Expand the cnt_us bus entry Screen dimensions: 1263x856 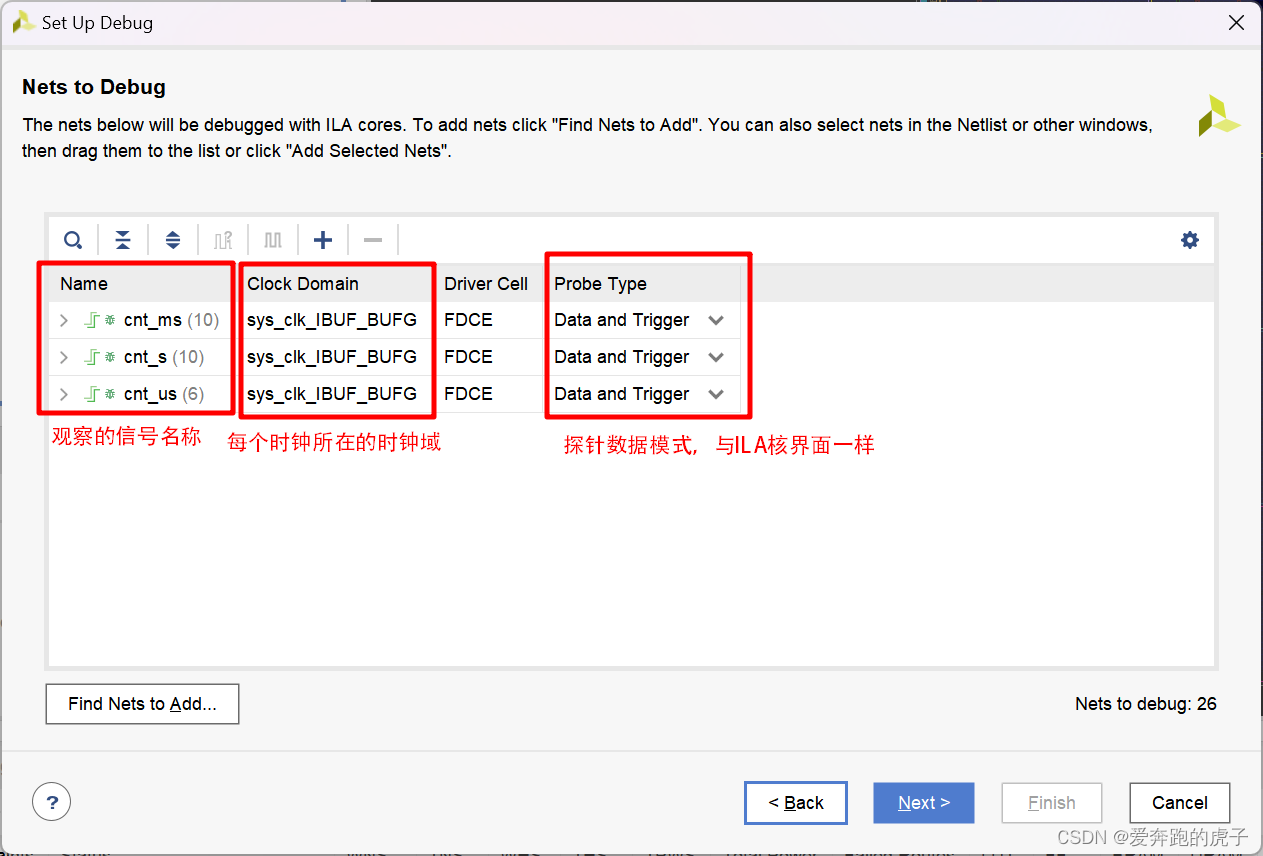(63, 394)
